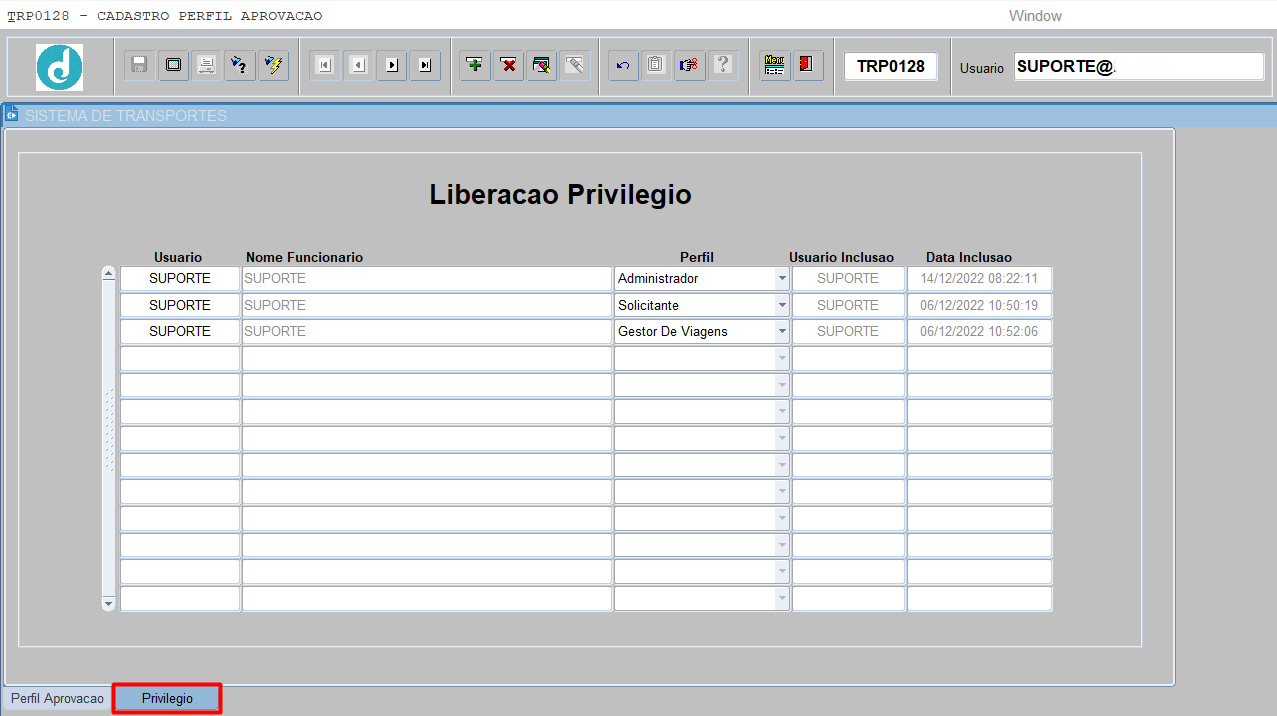The width and height of the screenshot is (1277, 716).
Task: Jump to last record arrow icon
Action: tap(425, 65)
